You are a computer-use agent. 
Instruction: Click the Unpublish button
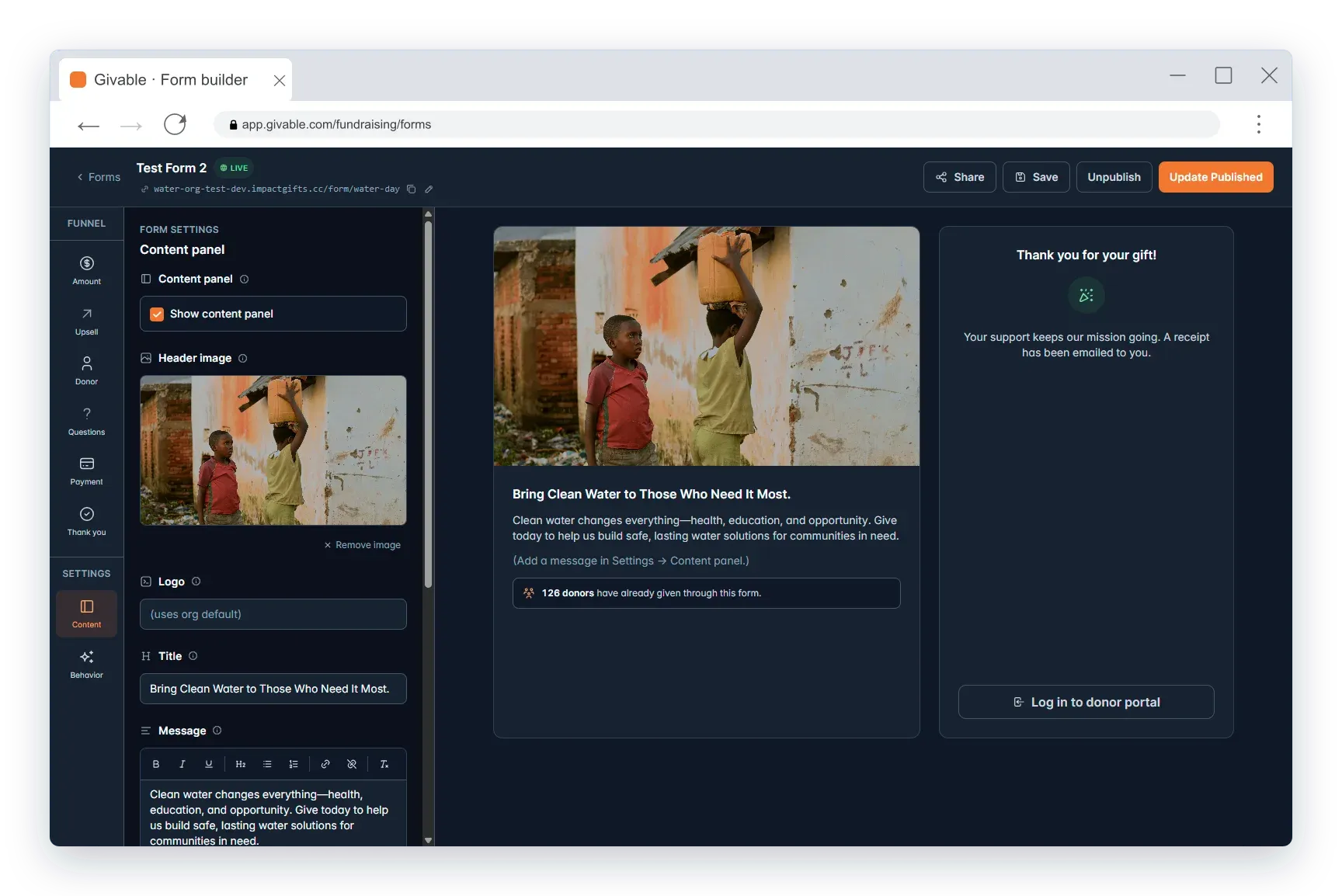pyautogui.click(x=1114, y=177)
